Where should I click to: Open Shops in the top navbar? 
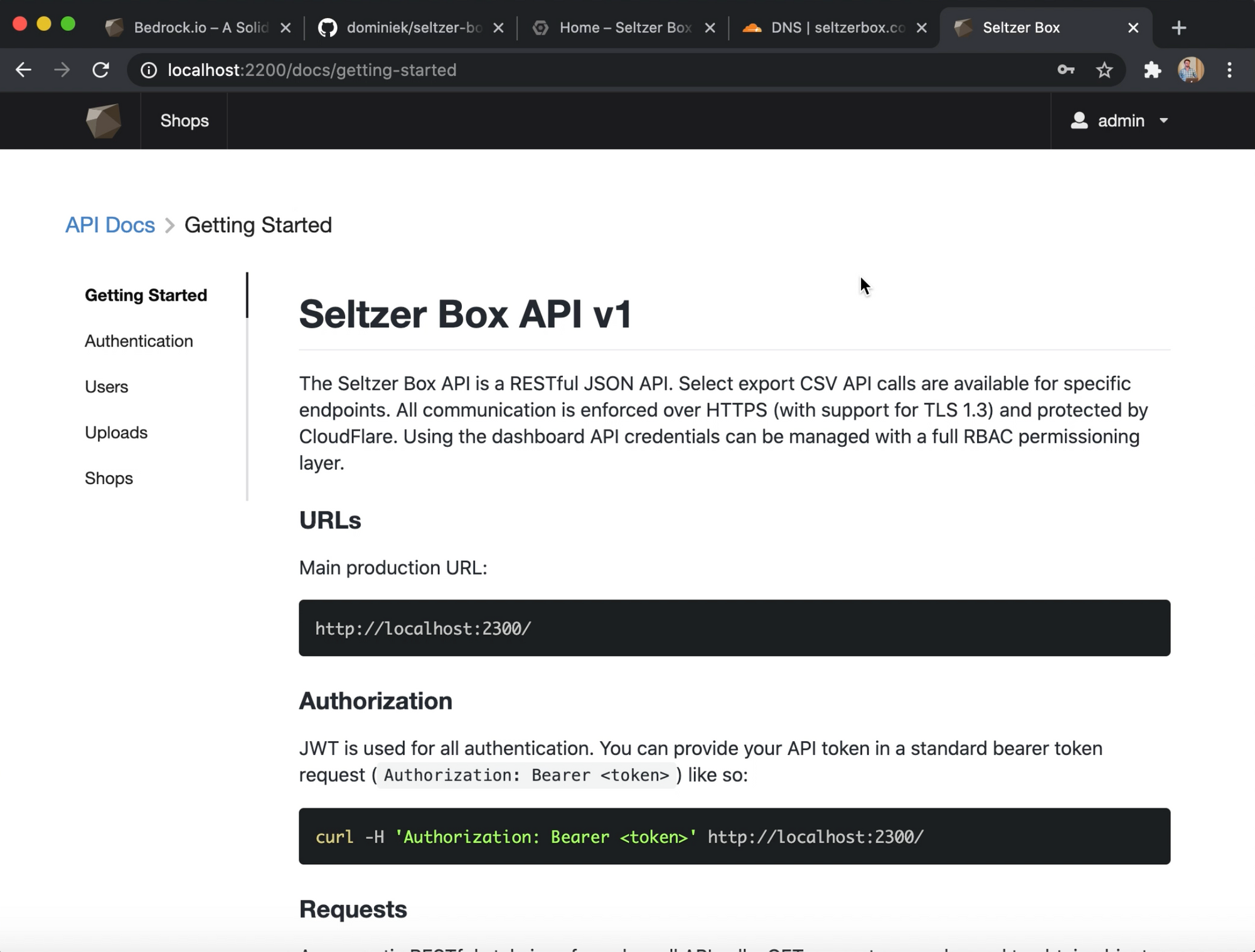pyautogui.click(x=184, y=120)
